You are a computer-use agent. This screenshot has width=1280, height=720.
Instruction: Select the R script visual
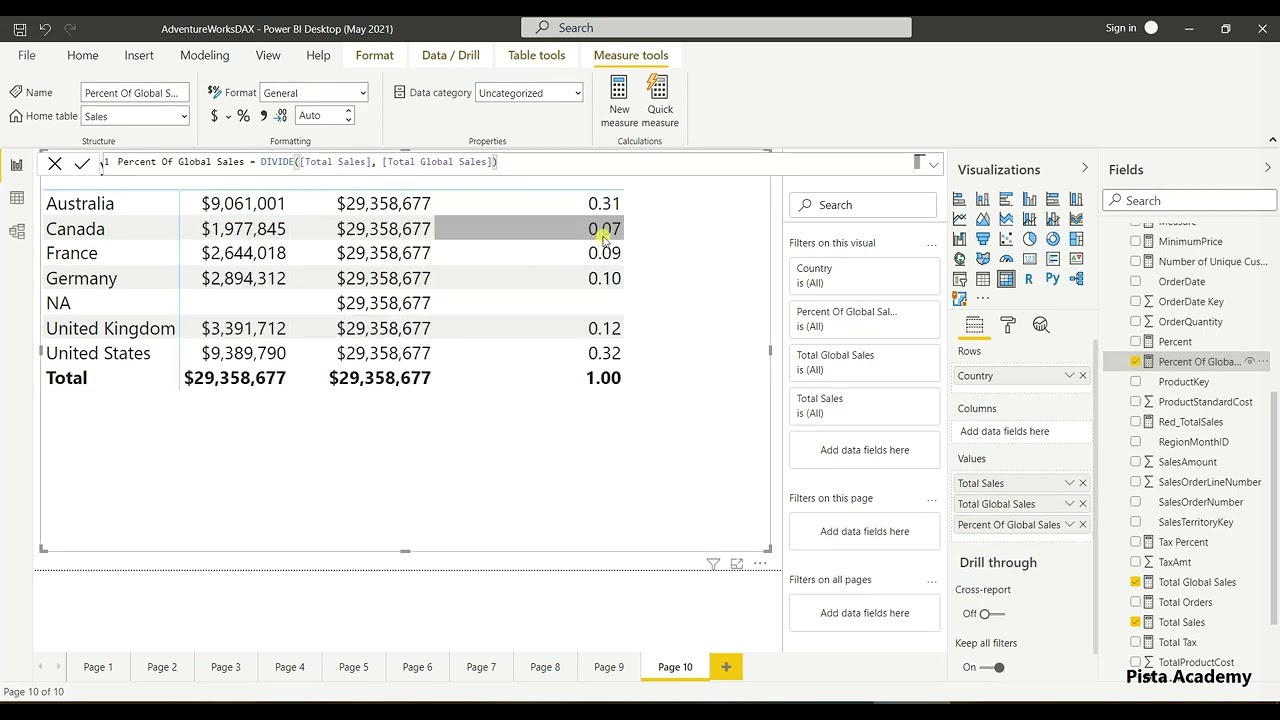(x=1029, y=279)
